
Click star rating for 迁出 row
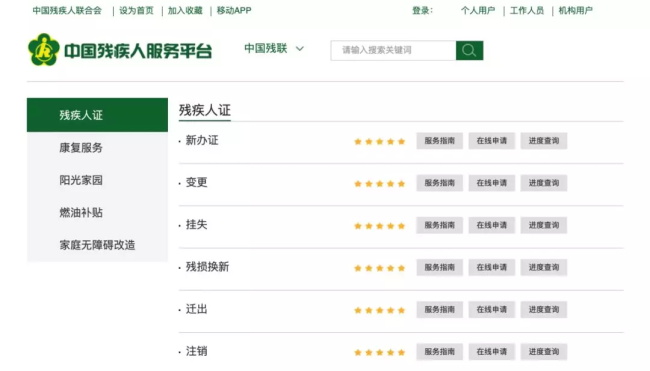point(379,310)
